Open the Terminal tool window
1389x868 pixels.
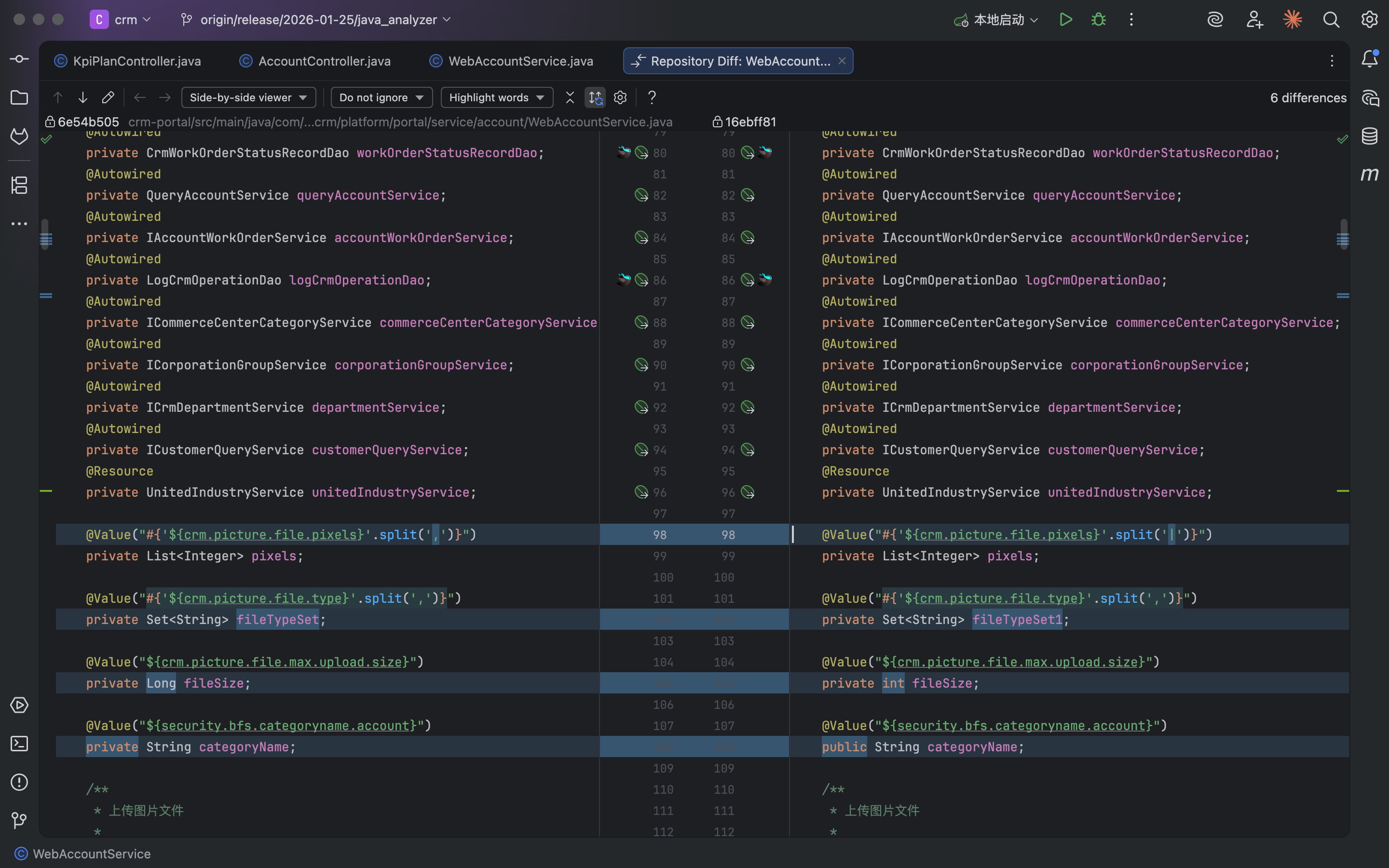pos(19,744)
